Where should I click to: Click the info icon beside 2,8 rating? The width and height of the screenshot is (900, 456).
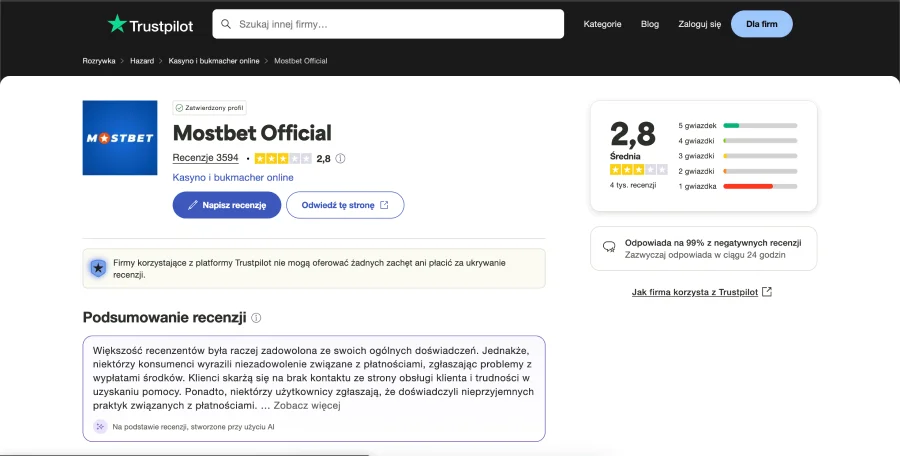[340, 159]
